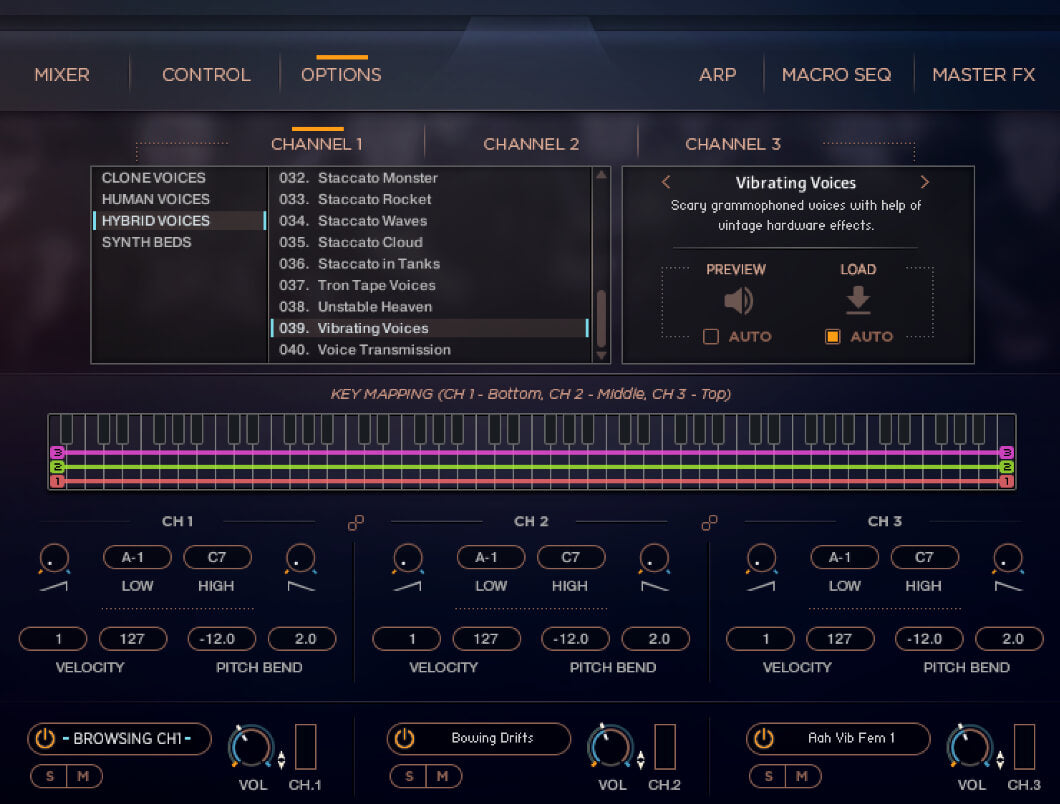
Task: Select the CHANNEL 3 tab
Action: (733, 144)
